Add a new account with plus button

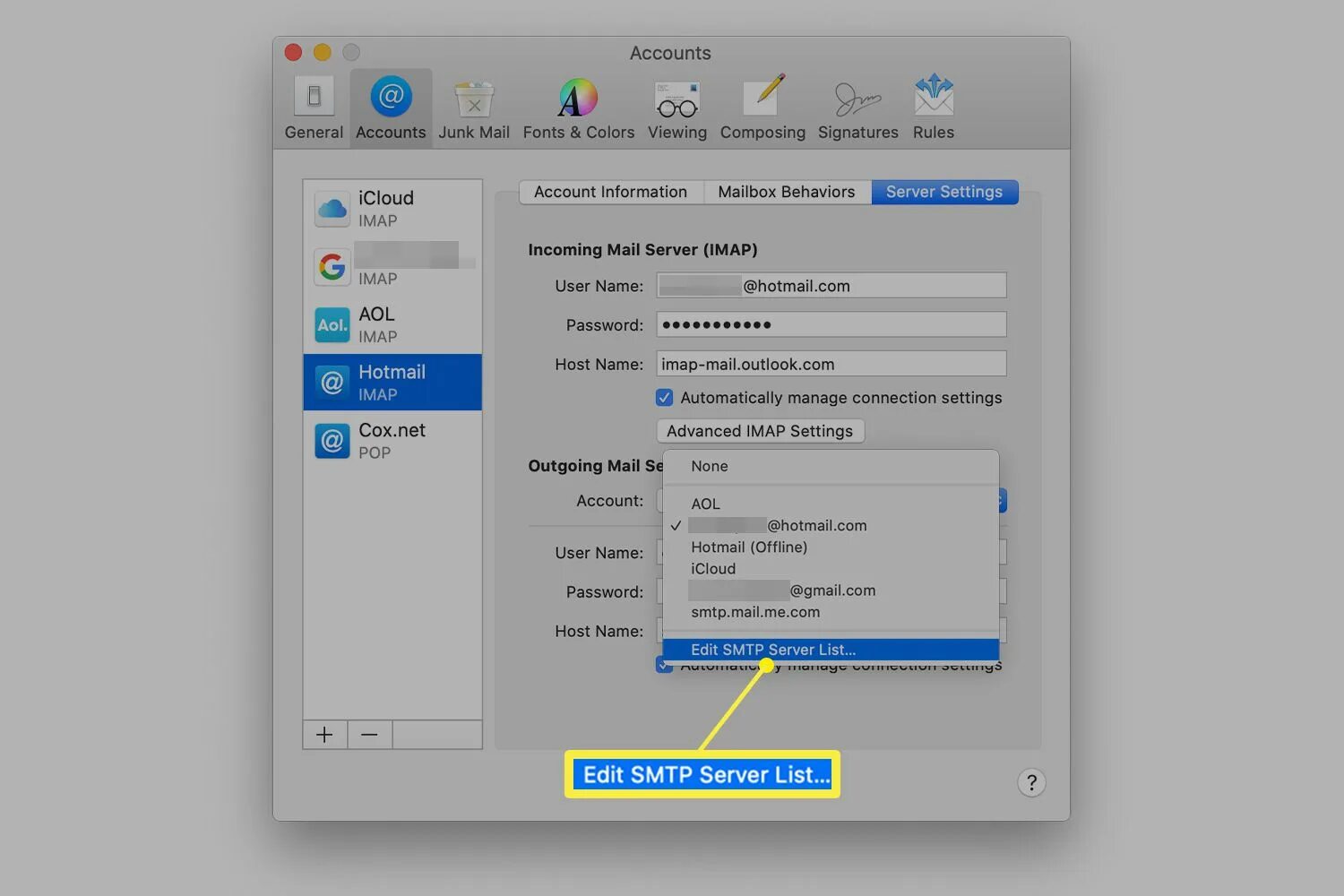324,735
